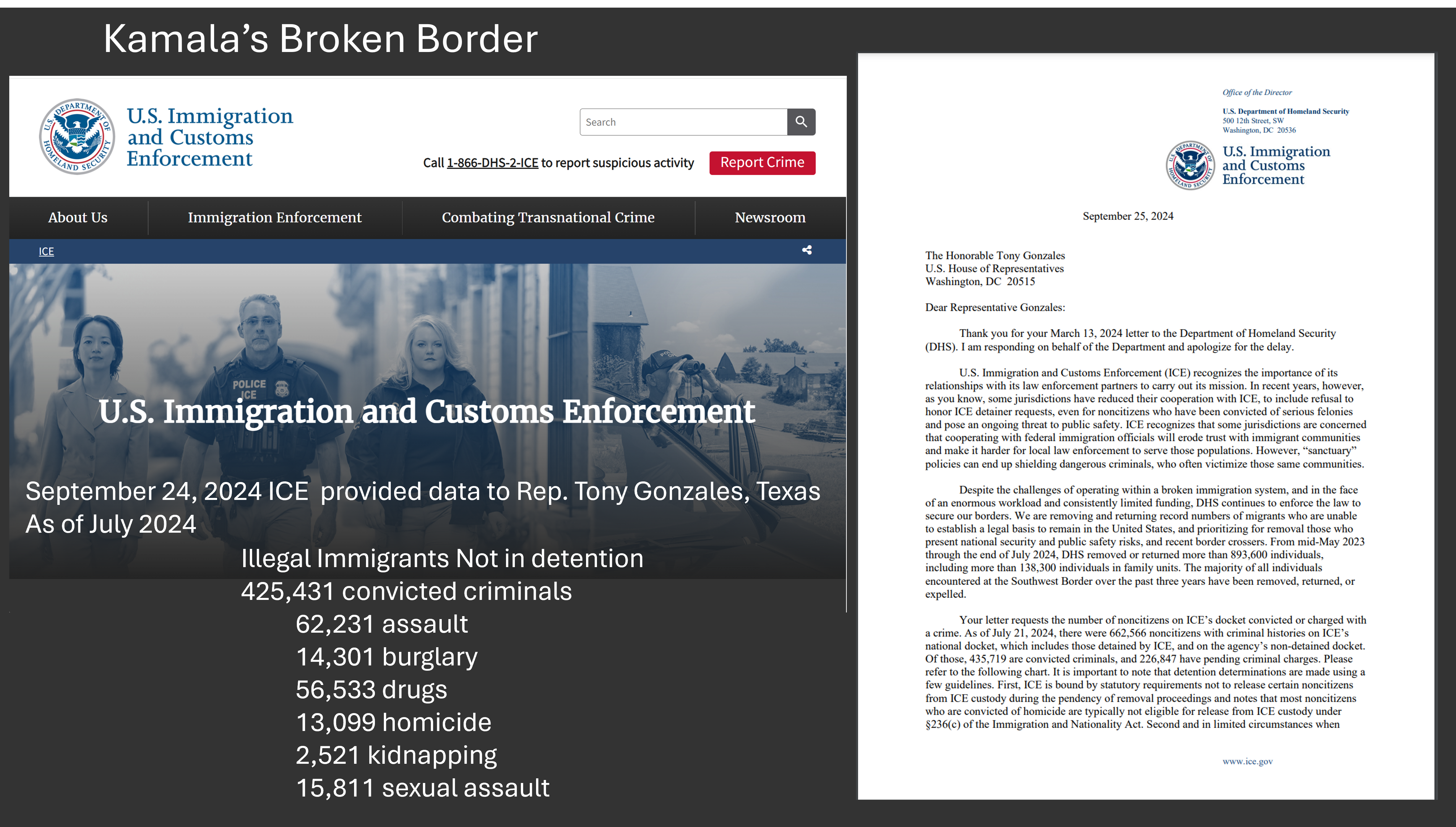Click the hero banner heading text
The height and width of the screenshot is (827, 1456).
tap(427, 411)
